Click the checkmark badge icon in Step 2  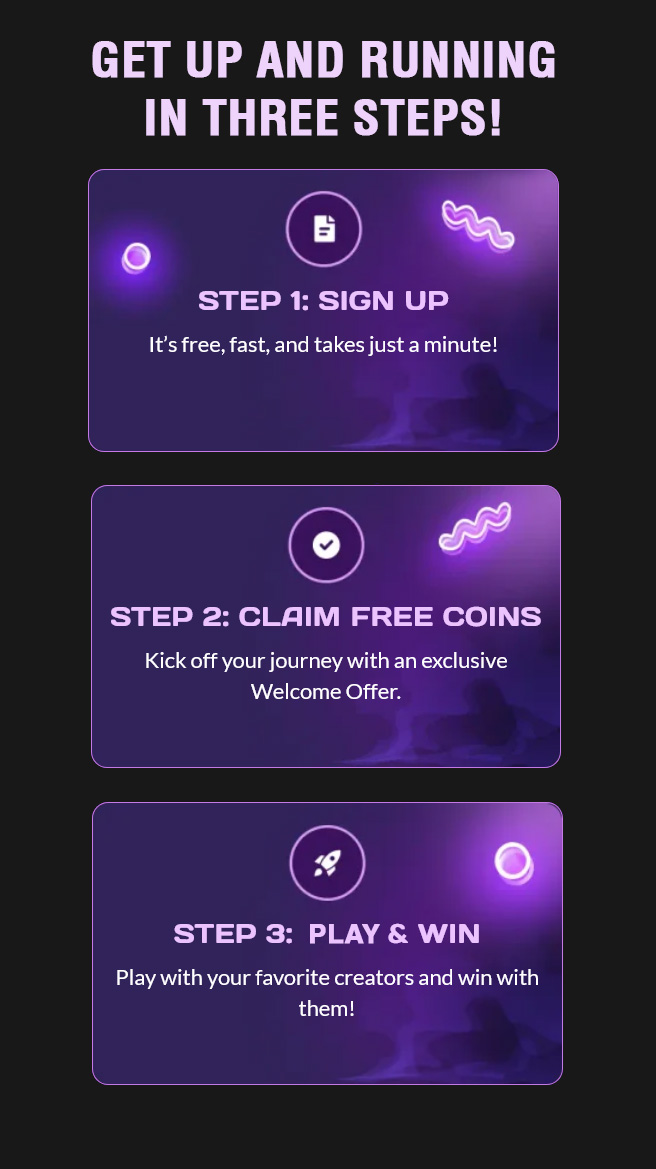tap(327, 545)
